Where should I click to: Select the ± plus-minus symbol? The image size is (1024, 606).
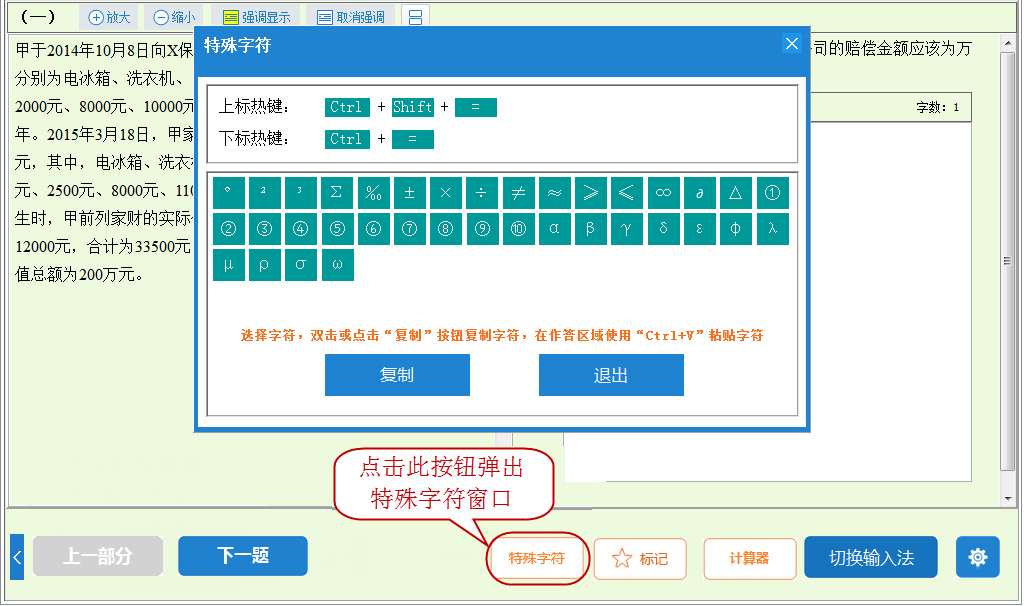409,192
